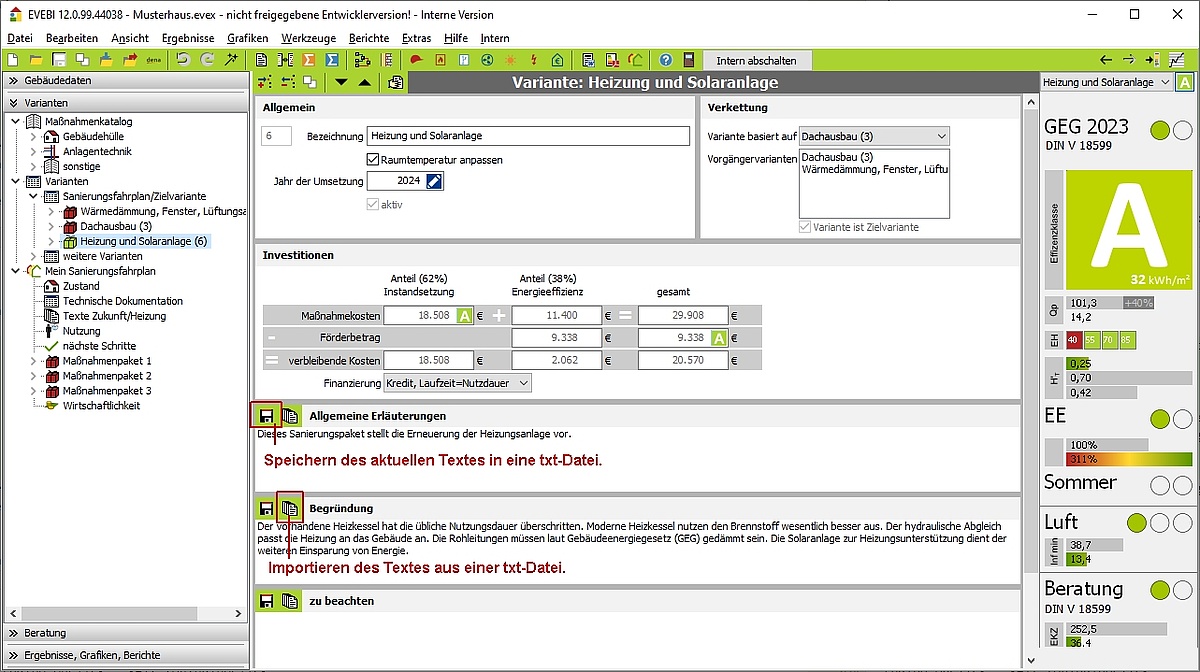Save 'zu beachten' text to file

[266, 601]
